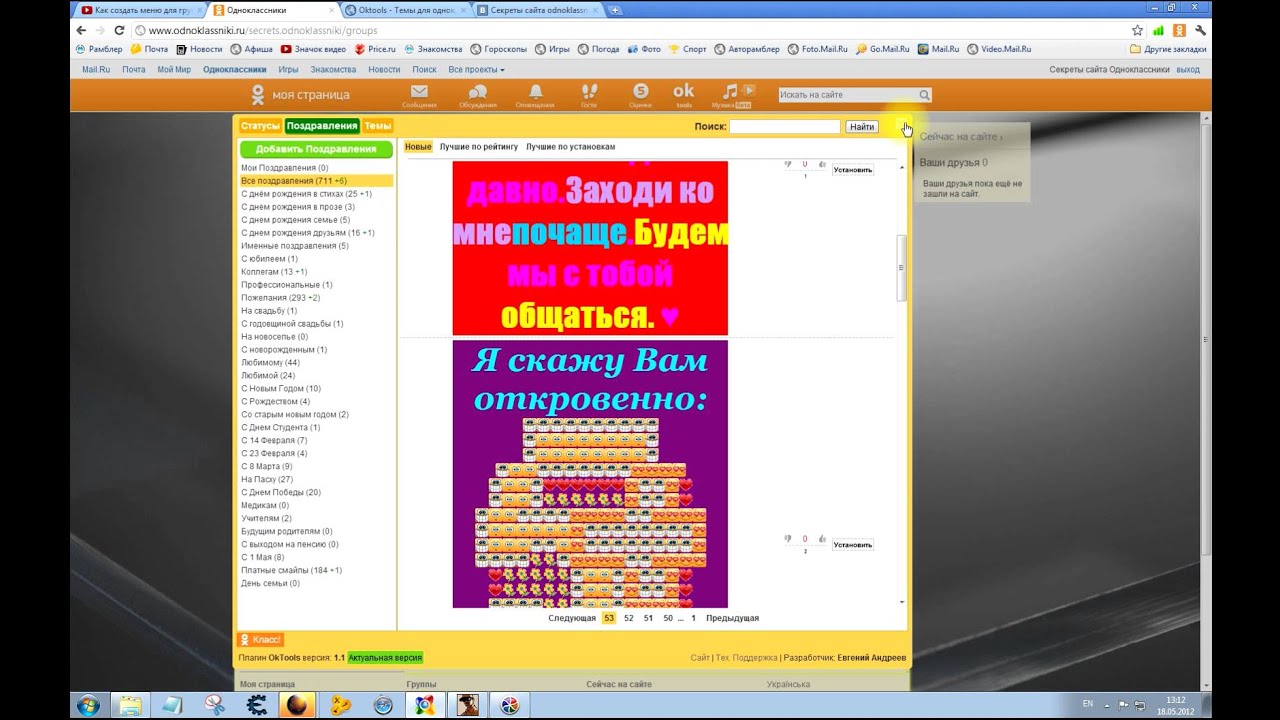Viewport: 1280px width, 720px height.
Task: Click thumbs-down icon on first greeting
Action: (x=788, y=164)
